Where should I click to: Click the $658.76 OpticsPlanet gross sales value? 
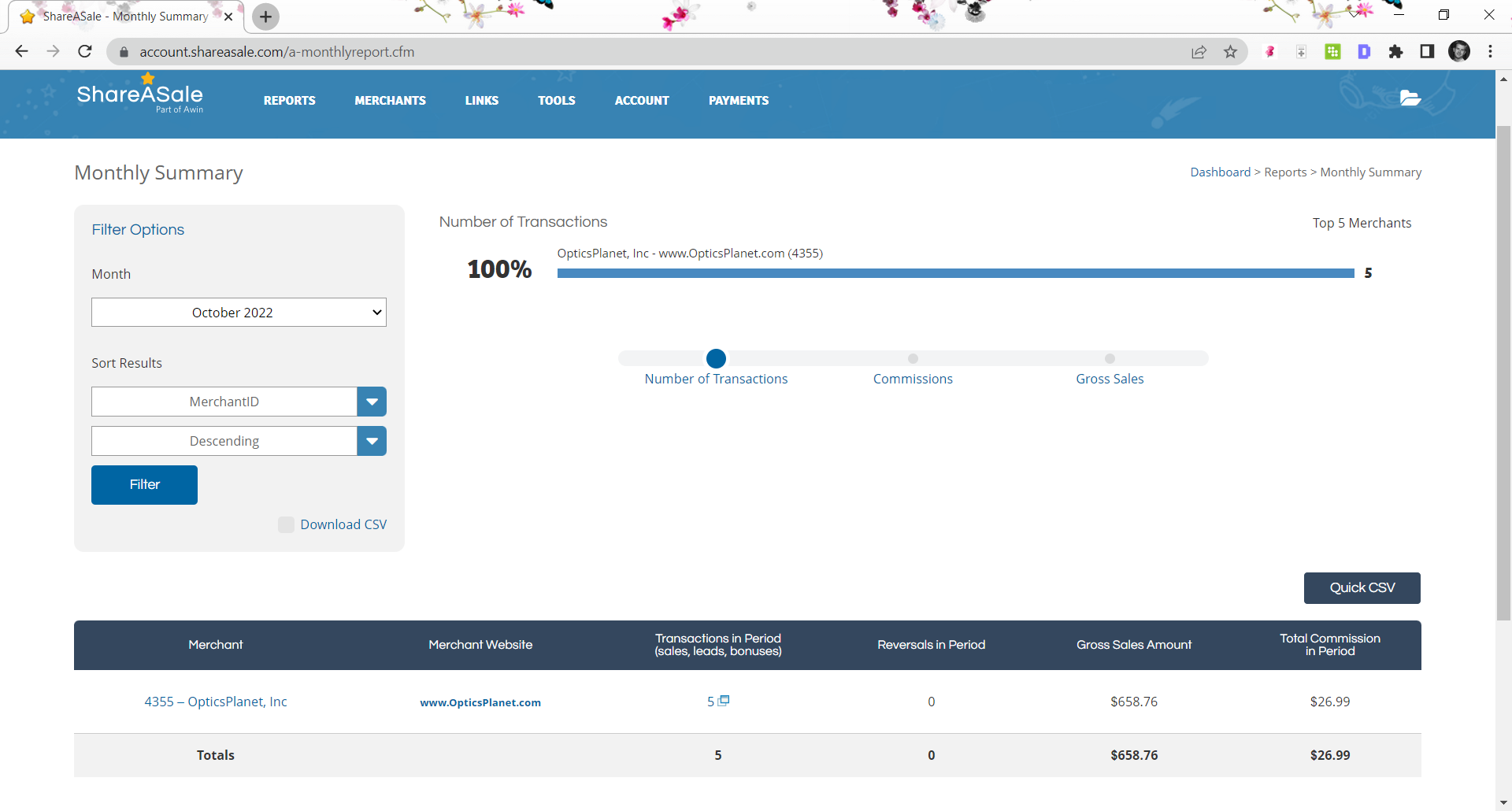[x=1134, y=702]
